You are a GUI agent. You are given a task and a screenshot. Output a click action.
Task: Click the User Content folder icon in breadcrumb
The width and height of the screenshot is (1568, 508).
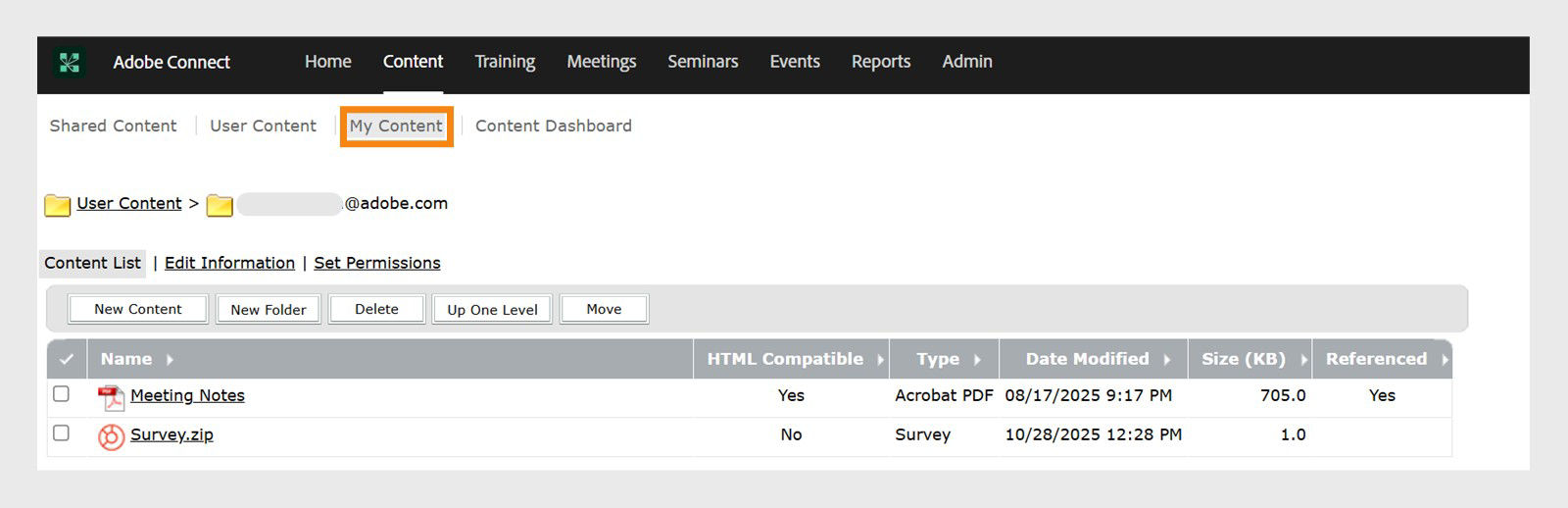58,205
